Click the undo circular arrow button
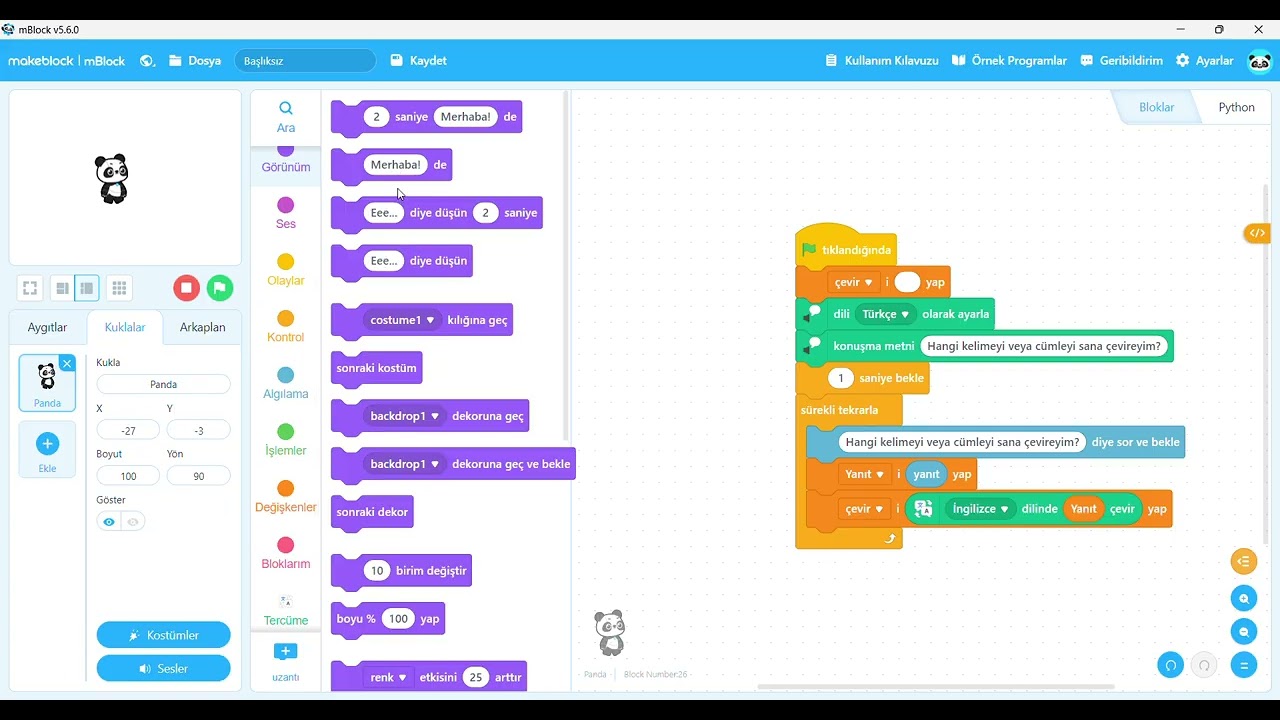The width and height of the screenshot is (1280, 720). coord(1171,665)
